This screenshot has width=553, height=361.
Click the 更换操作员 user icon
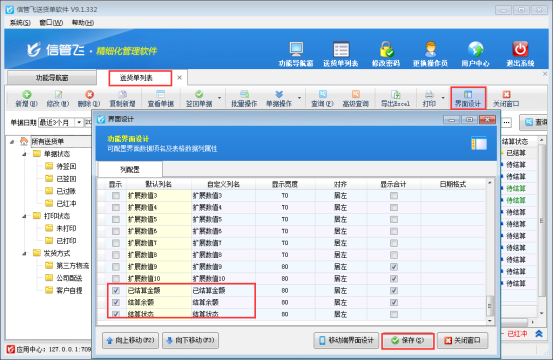(431, 49)
